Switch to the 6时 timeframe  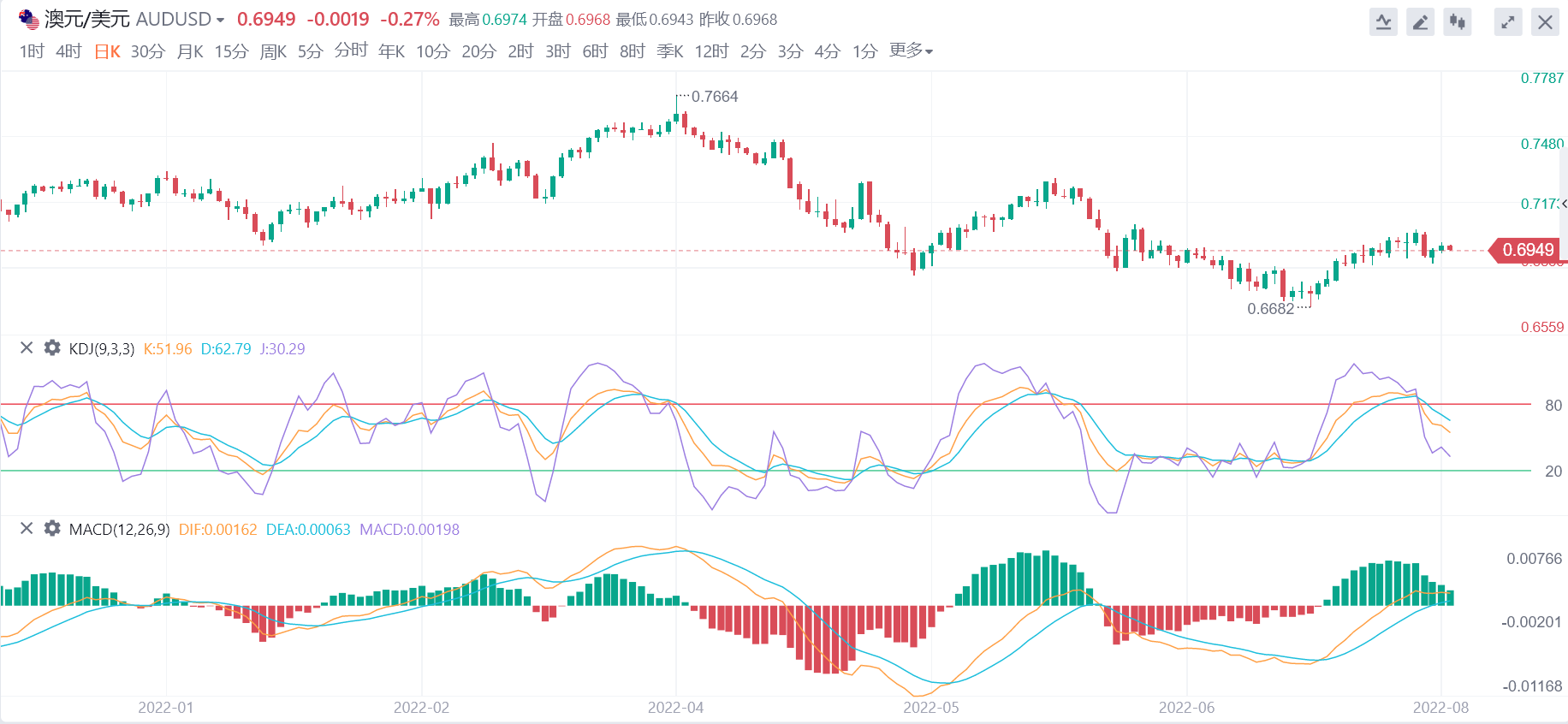coord(595,51)
